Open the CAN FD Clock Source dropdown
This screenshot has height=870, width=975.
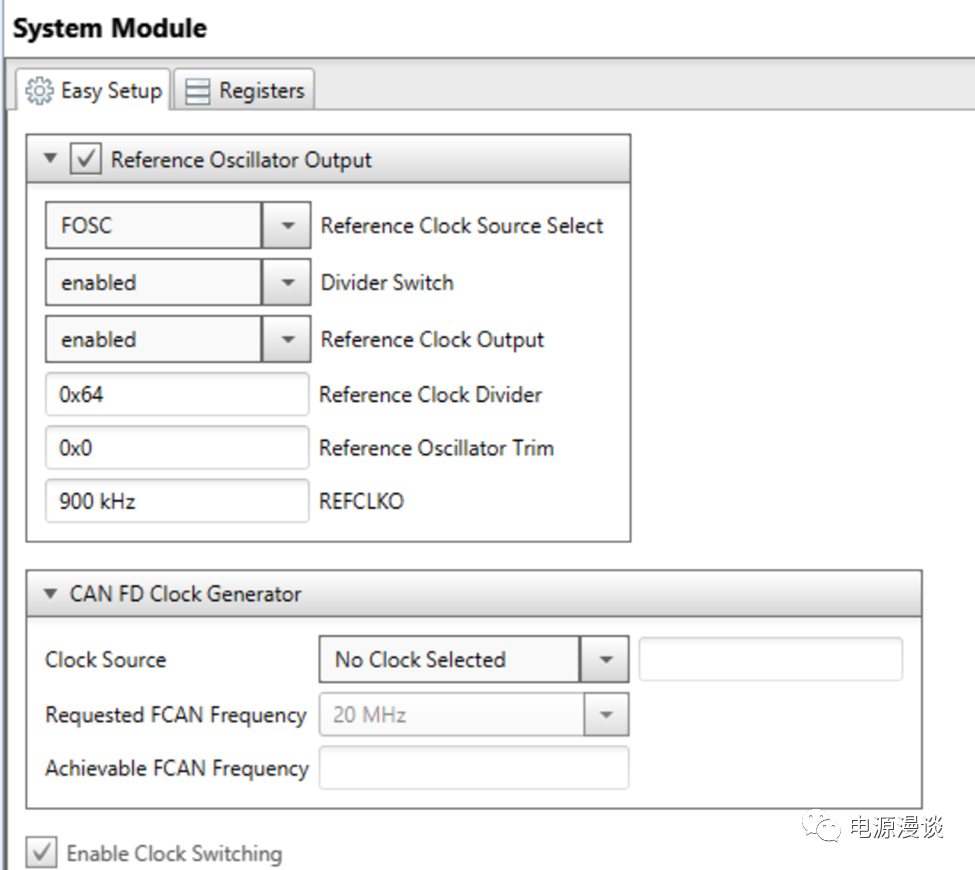point(604,660)
